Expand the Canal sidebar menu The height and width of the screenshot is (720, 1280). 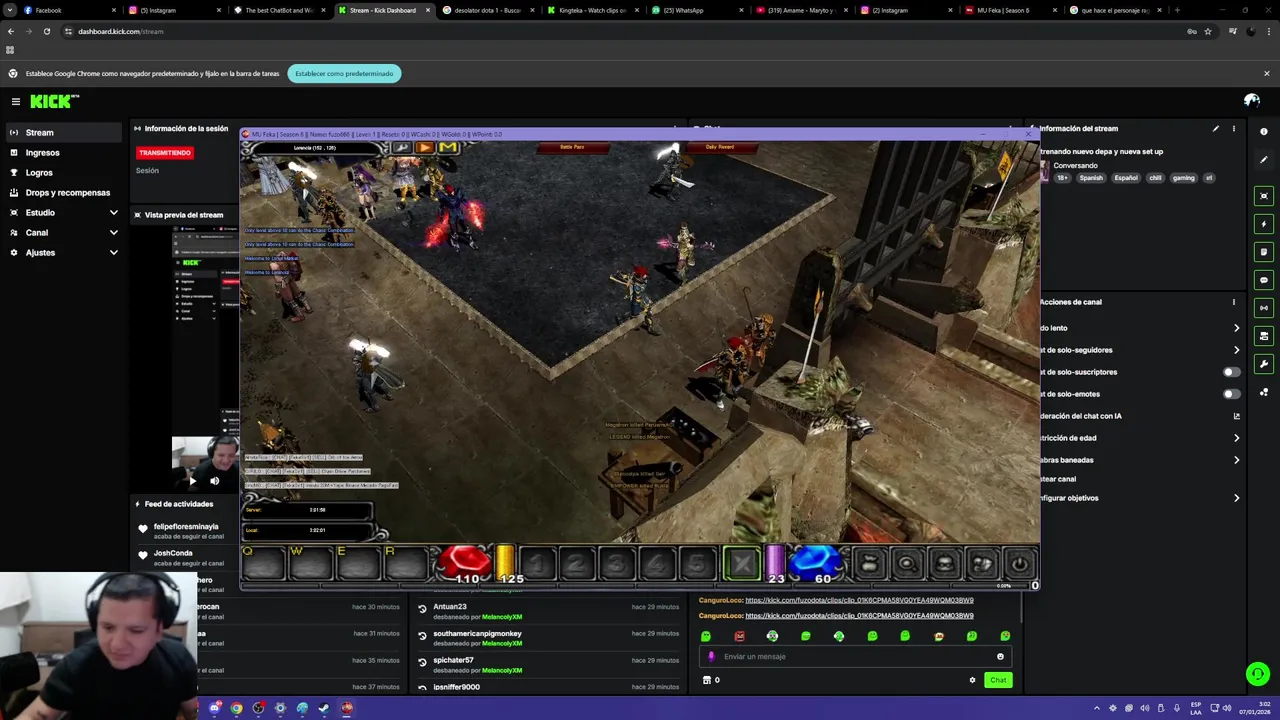(62, 232)
